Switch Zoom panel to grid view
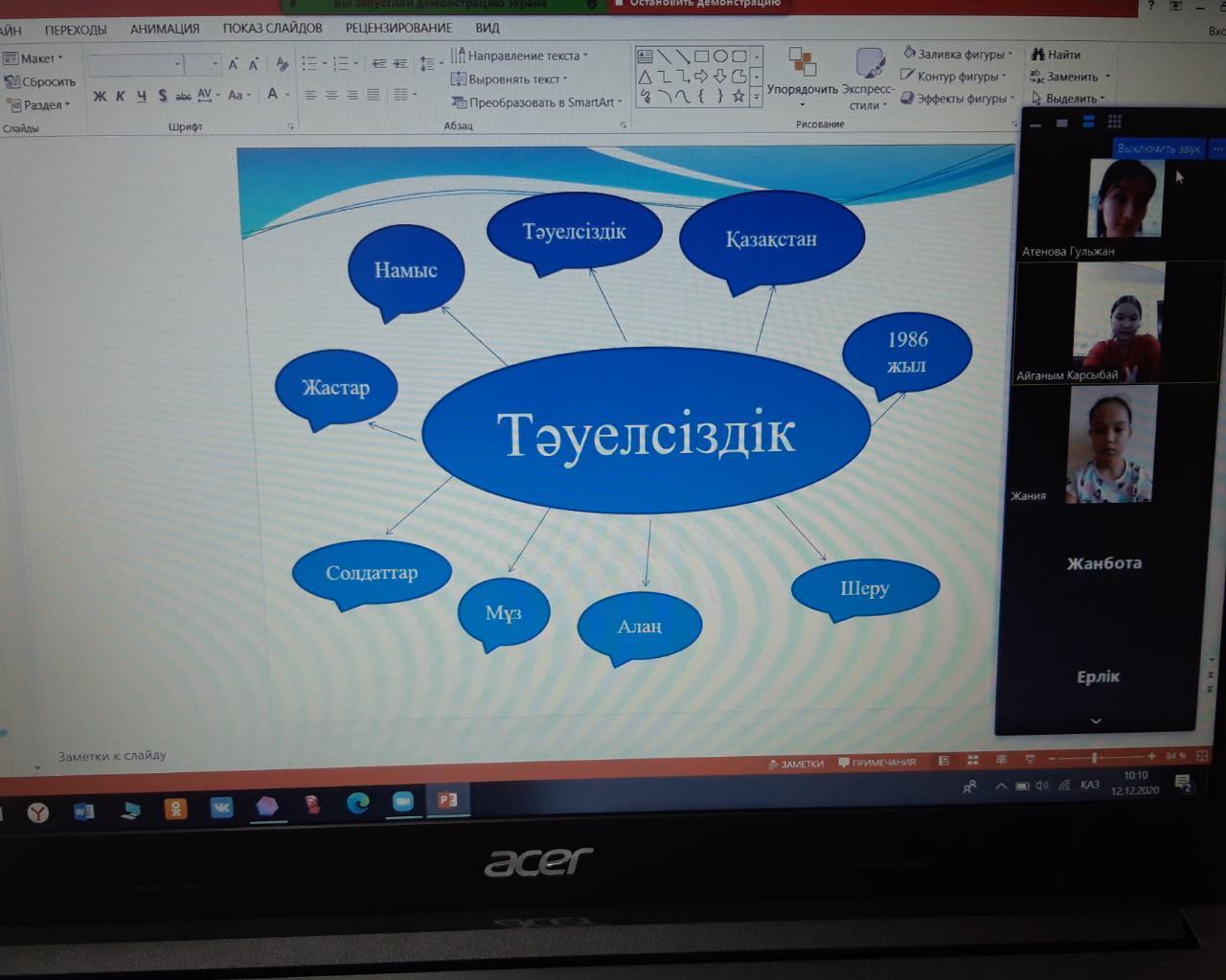Screen dimensions: 1226x980 click(x=1114, y=122)
